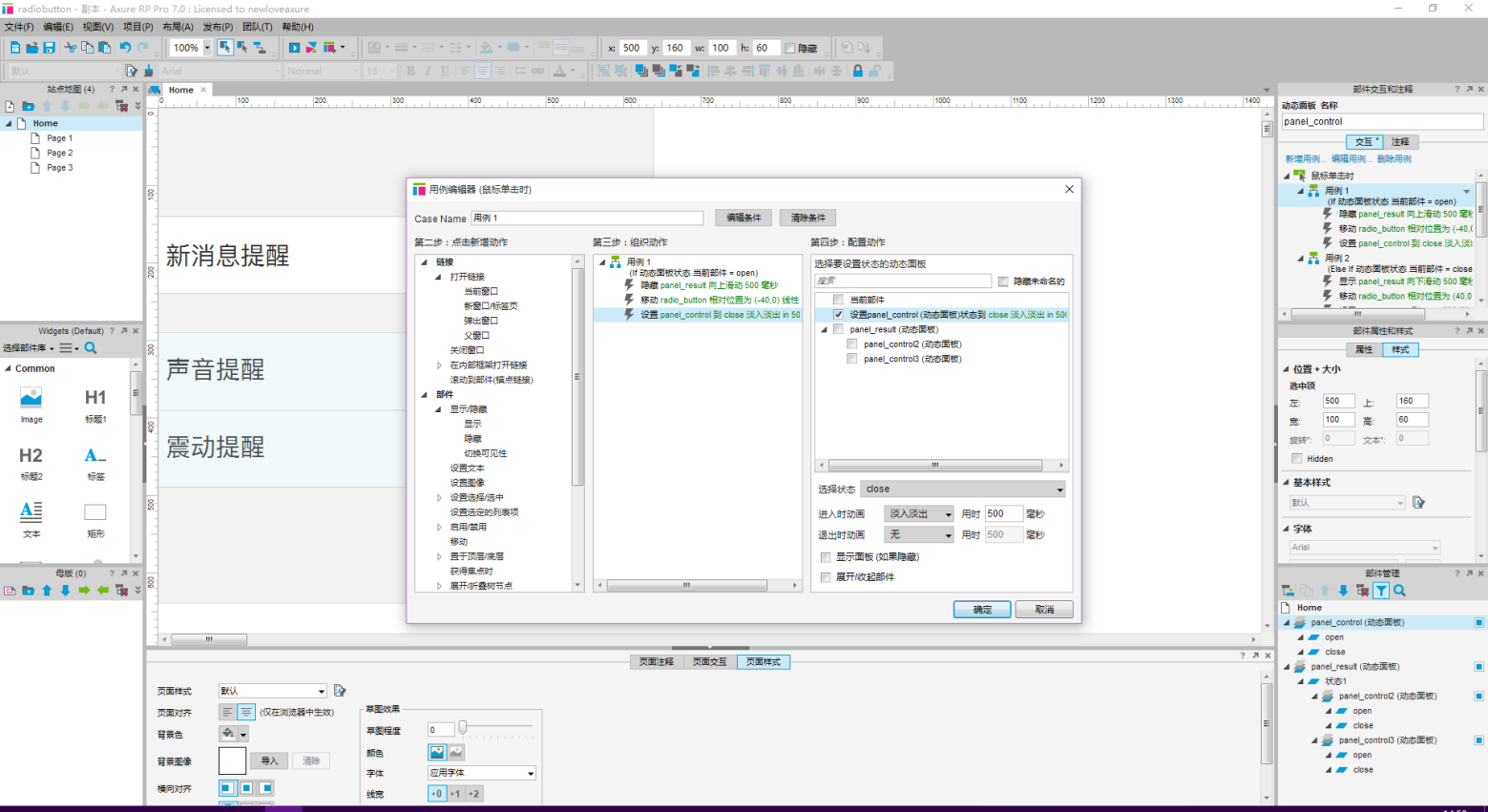The image size is (1488, 812).
Task: Open the 页面样式 默认 dropdown
Action: [273, 691]
